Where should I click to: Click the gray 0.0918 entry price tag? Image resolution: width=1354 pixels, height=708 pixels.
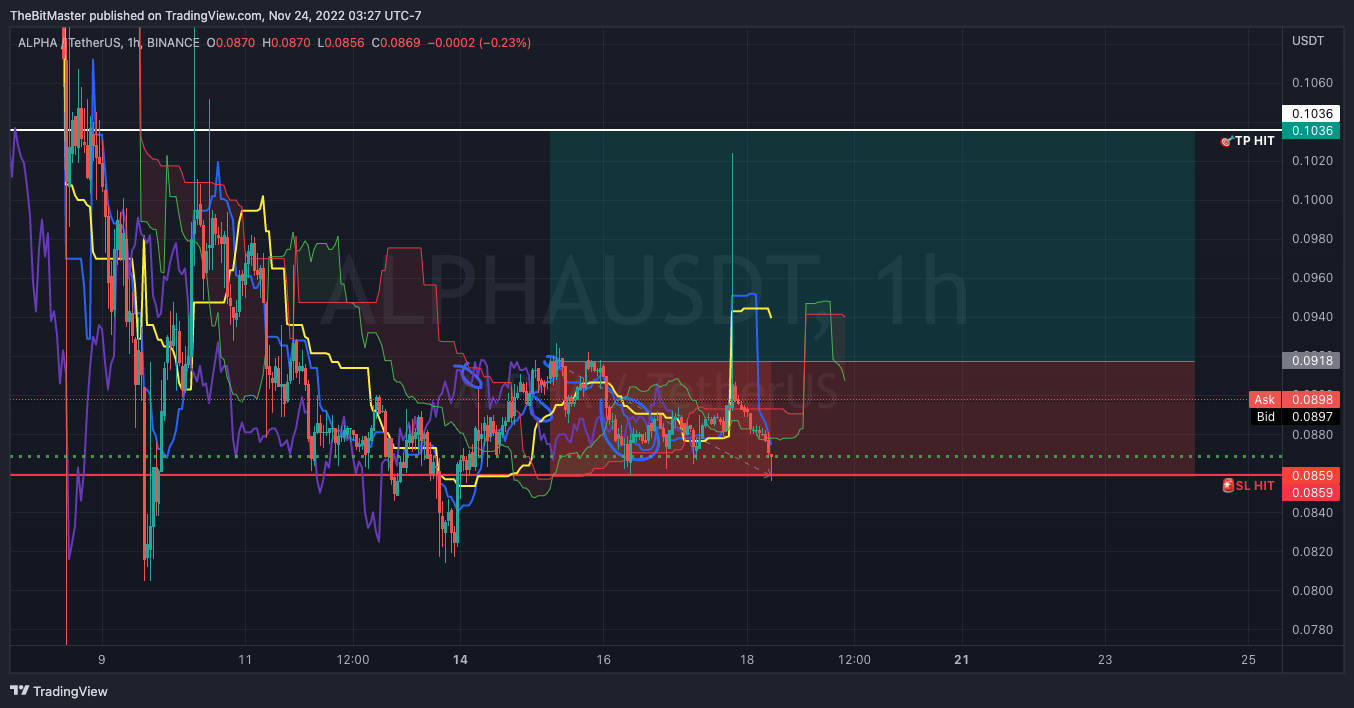(x=1311, y=360)
